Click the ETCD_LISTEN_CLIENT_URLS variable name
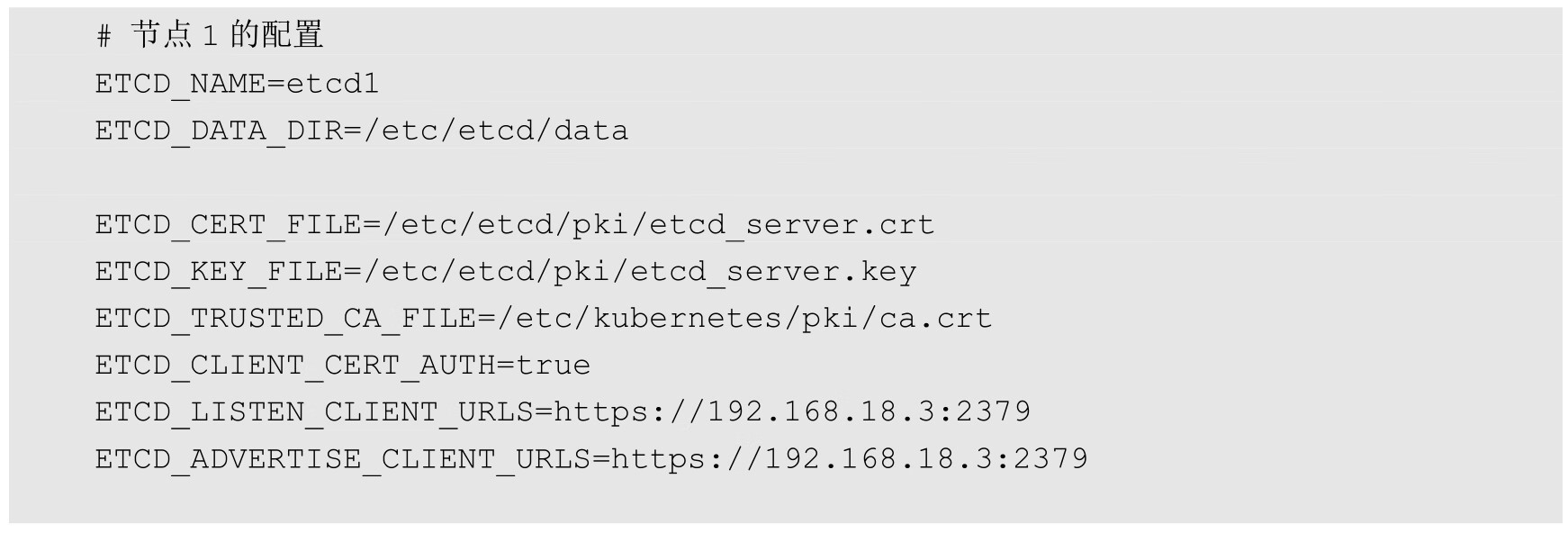 (314, 411)
